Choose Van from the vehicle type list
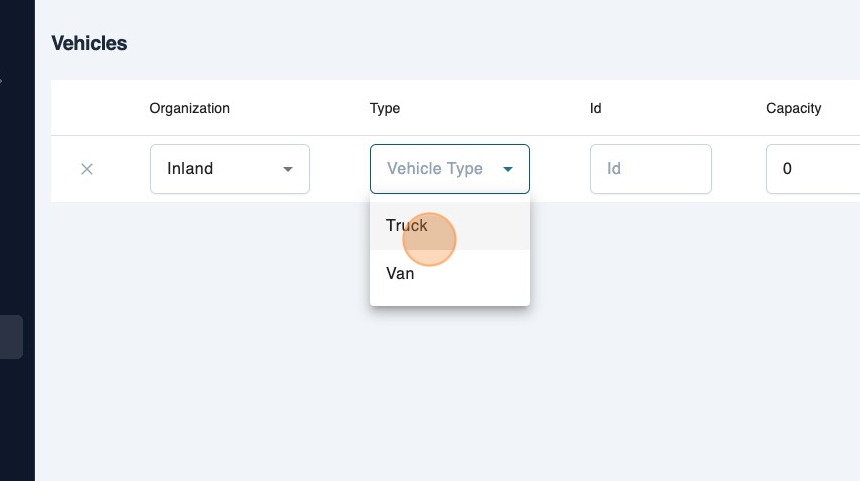This screenshot has height=481, width=860. point(400,273)
